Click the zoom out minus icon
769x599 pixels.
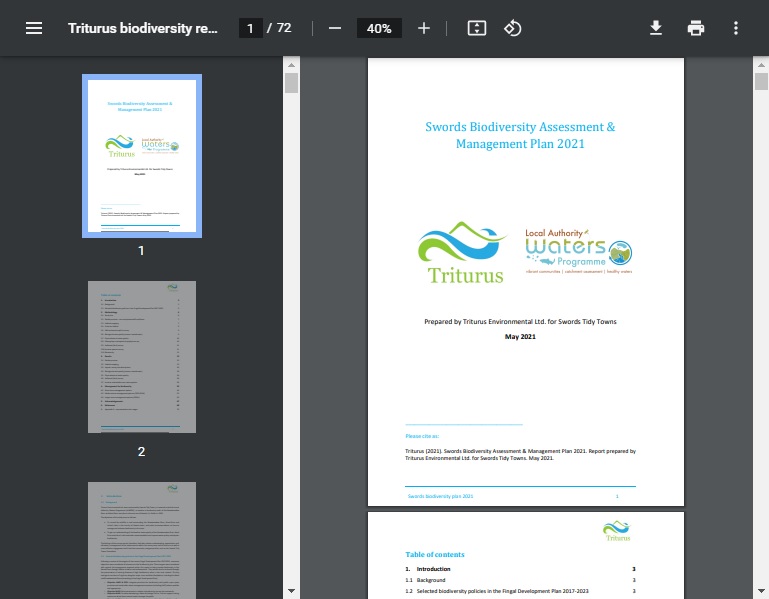point(335,28)
